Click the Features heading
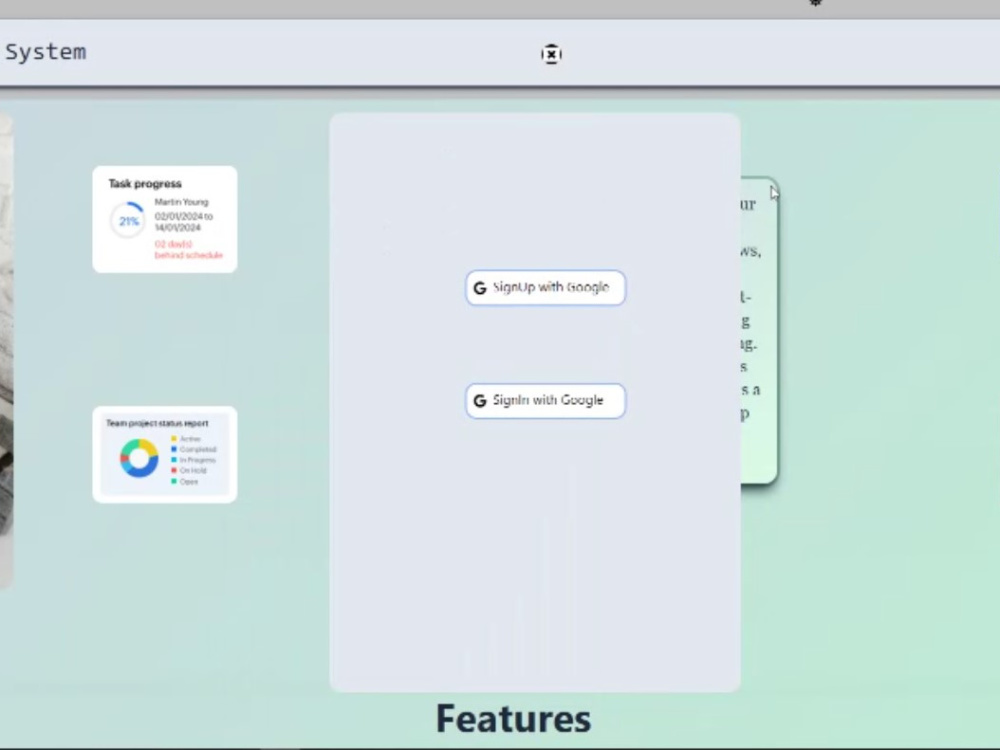Viewport: 1000px width, 750px height. pos(513,719)
